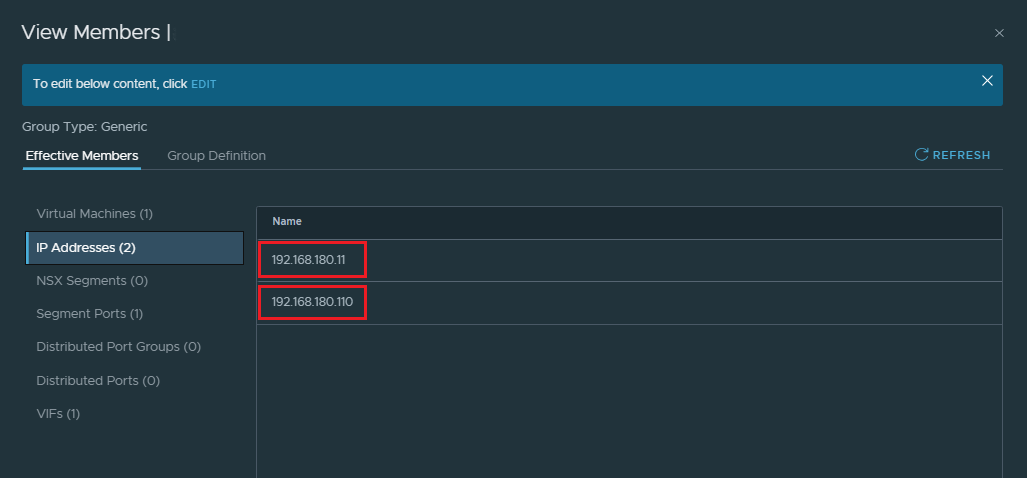Select the IP Addresses (2) category
This screenshot has width=1027, height=478.
pos(86,248)
